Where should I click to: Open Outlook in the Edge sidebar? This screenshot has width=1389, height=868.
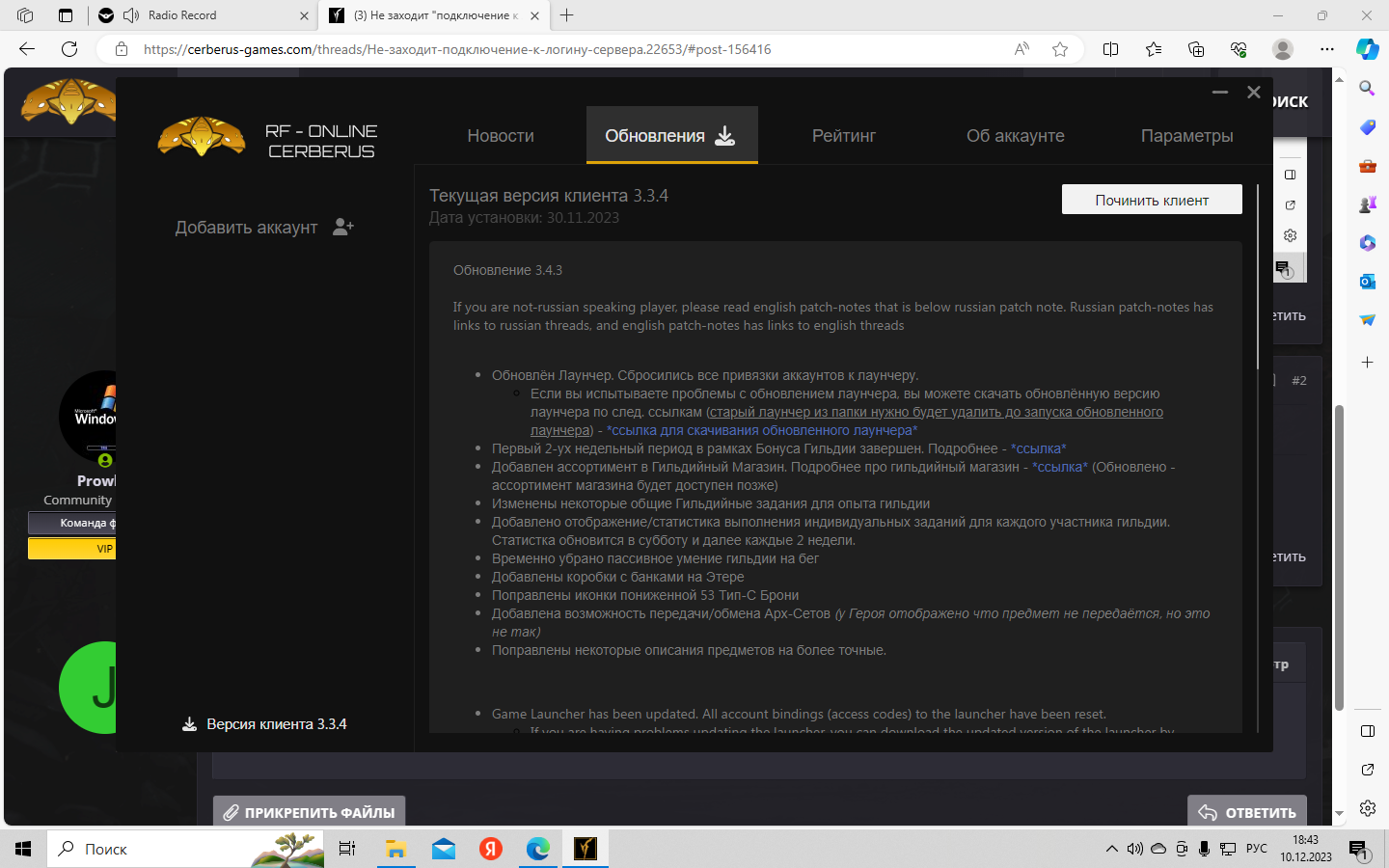point(1368,282)
